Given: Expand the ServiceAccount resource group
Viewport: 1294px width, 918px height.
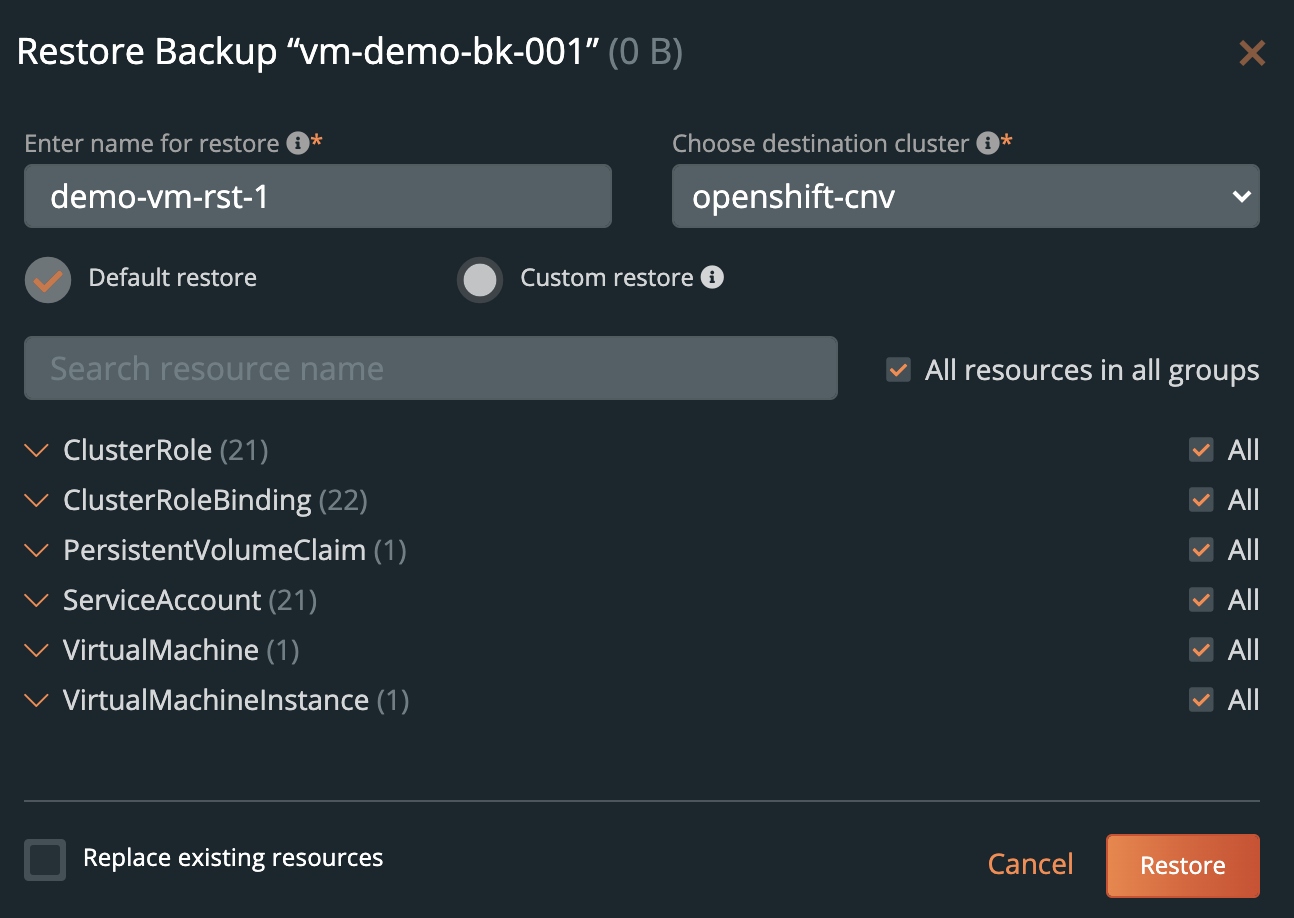Looking at the screenshot, I should click(x=37, y=600).
